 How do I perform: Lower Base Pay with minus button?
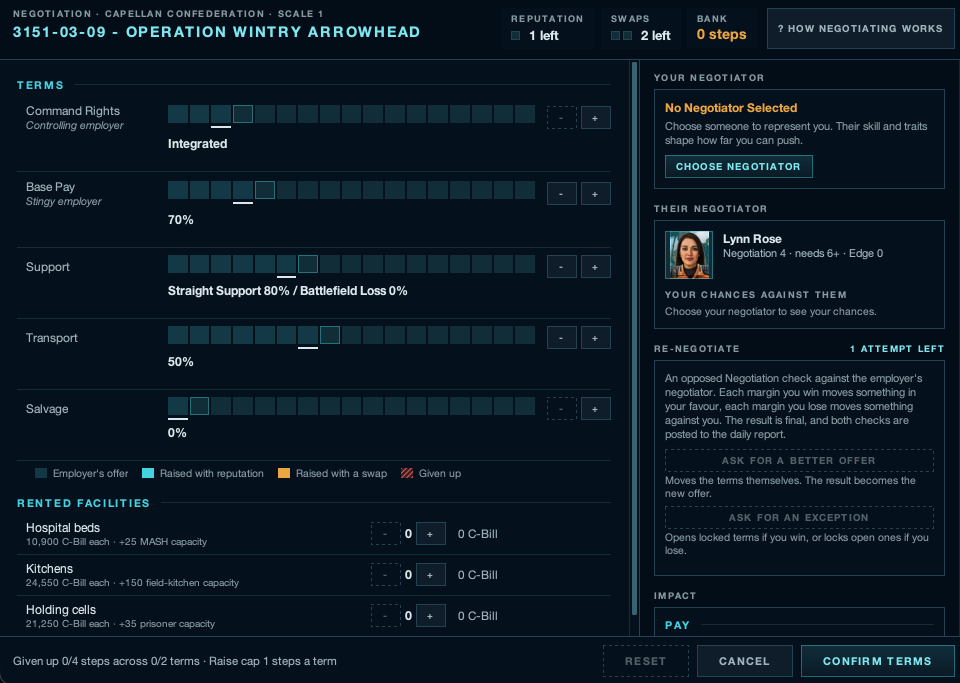561,194
